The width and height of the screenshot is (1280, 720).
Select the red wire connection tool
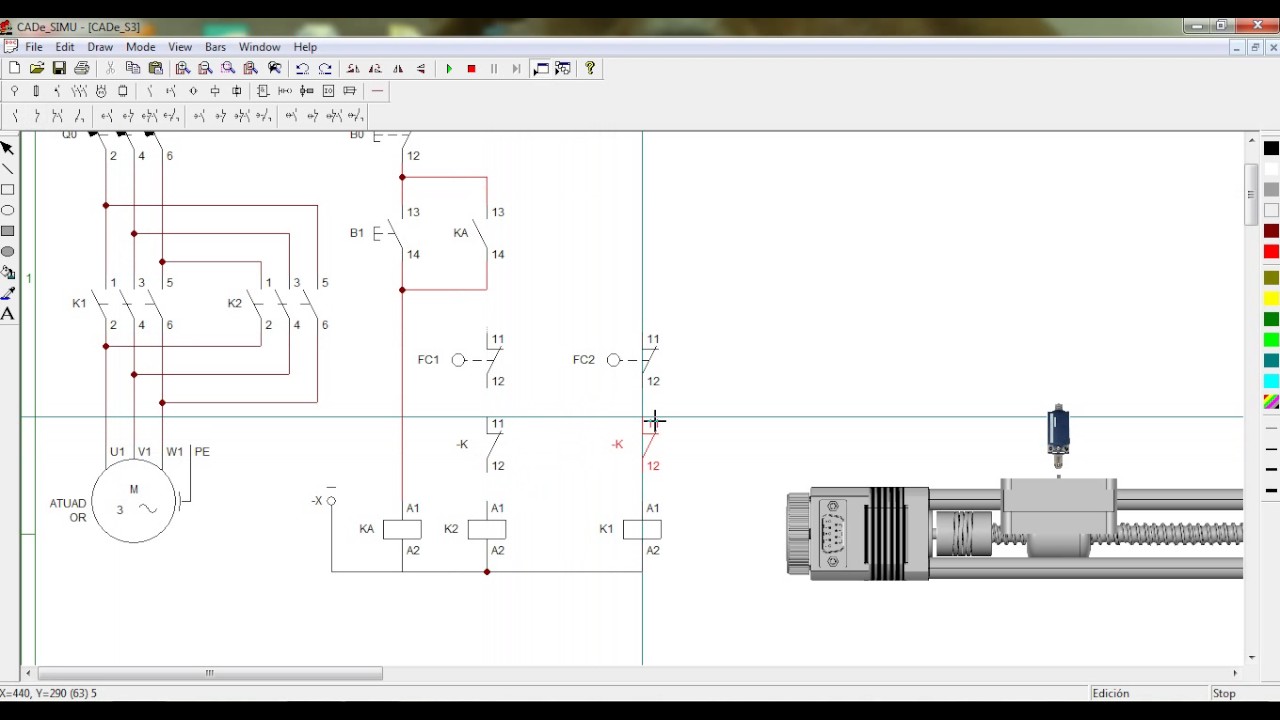click(377, 91)
